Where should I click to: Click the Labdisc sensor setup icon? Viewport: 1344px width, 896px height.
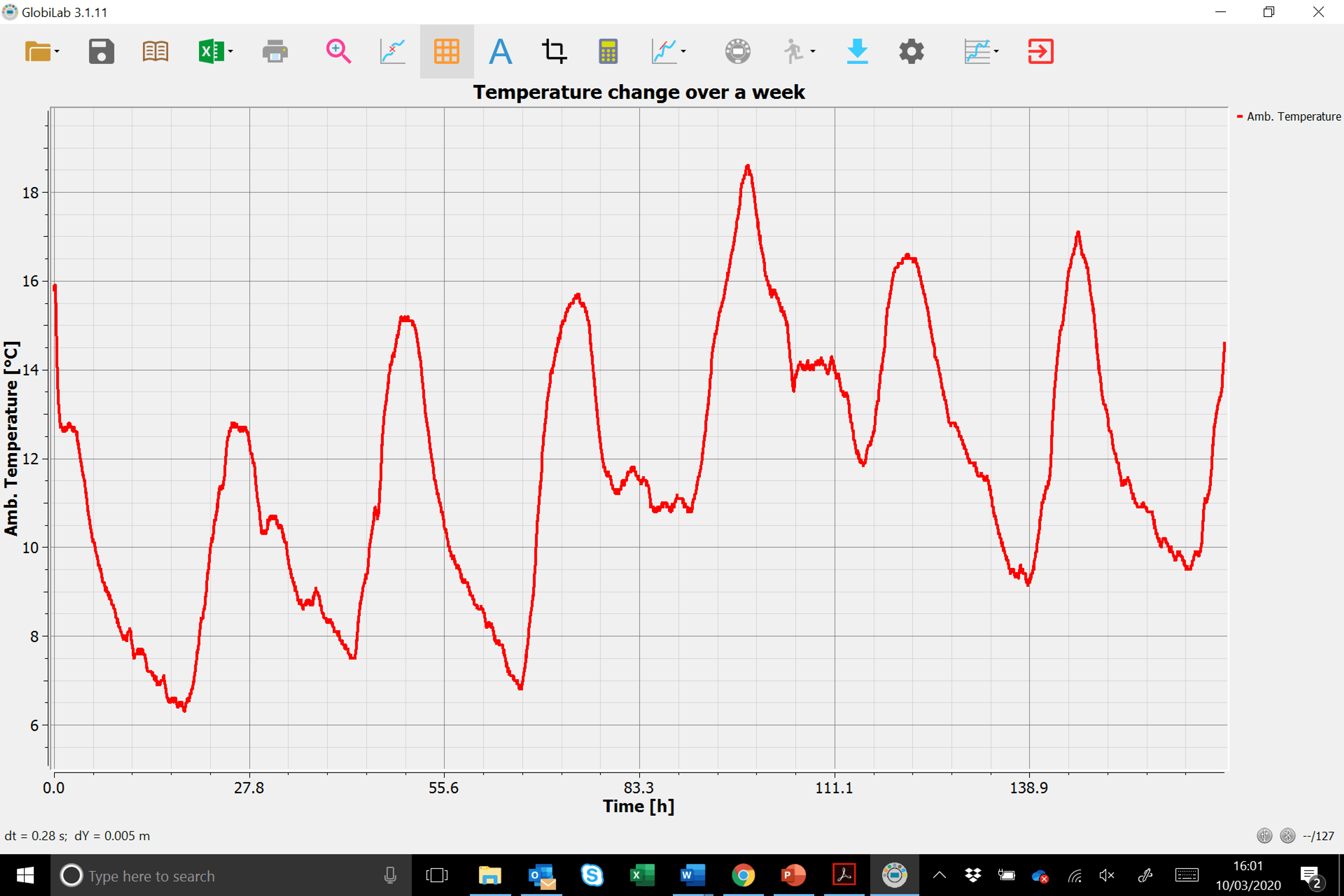pyautogui.click(x=738, y=51)
